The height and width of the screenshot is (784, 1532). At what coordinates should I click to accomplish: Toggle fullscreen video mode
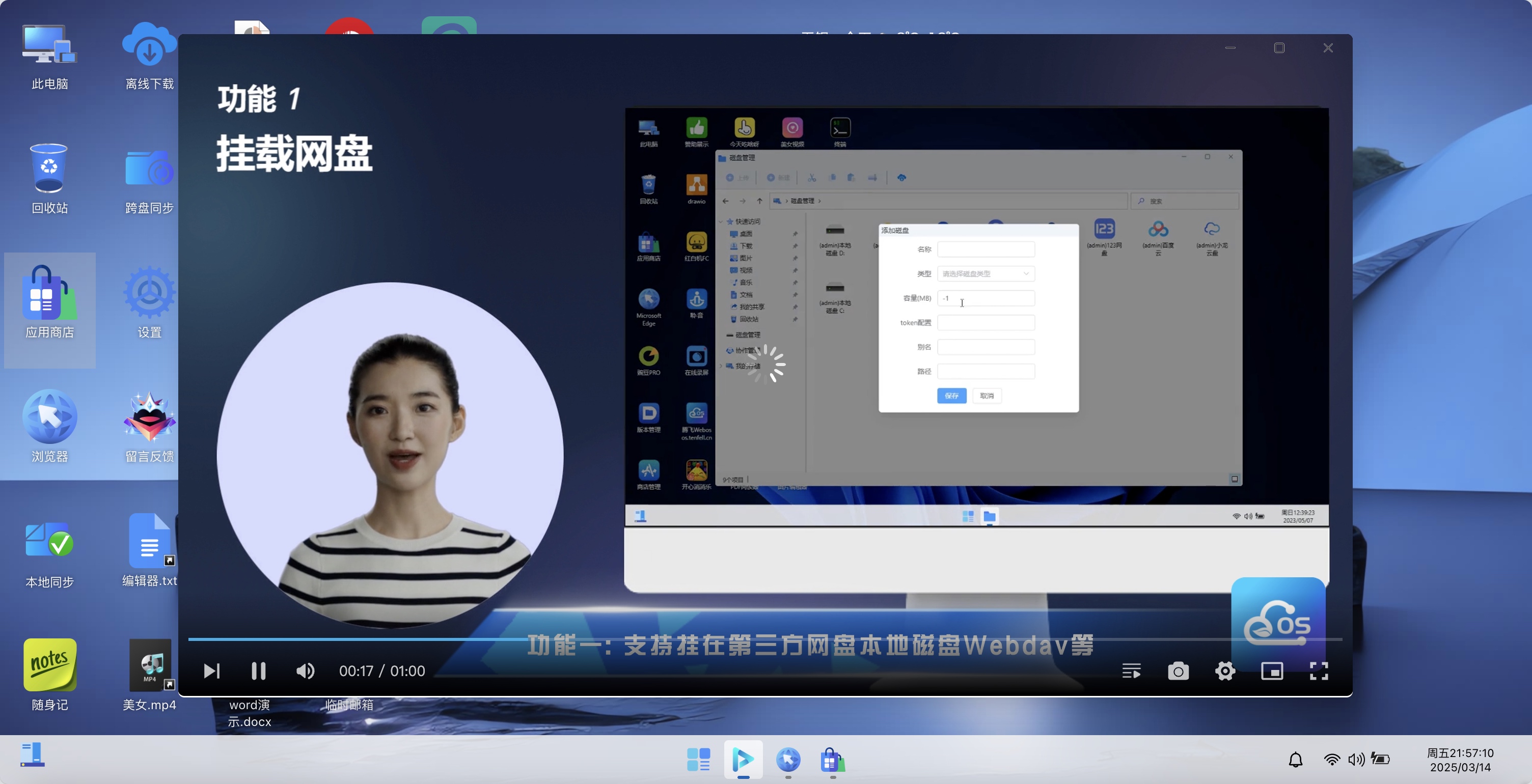(x=1319, y=671)
